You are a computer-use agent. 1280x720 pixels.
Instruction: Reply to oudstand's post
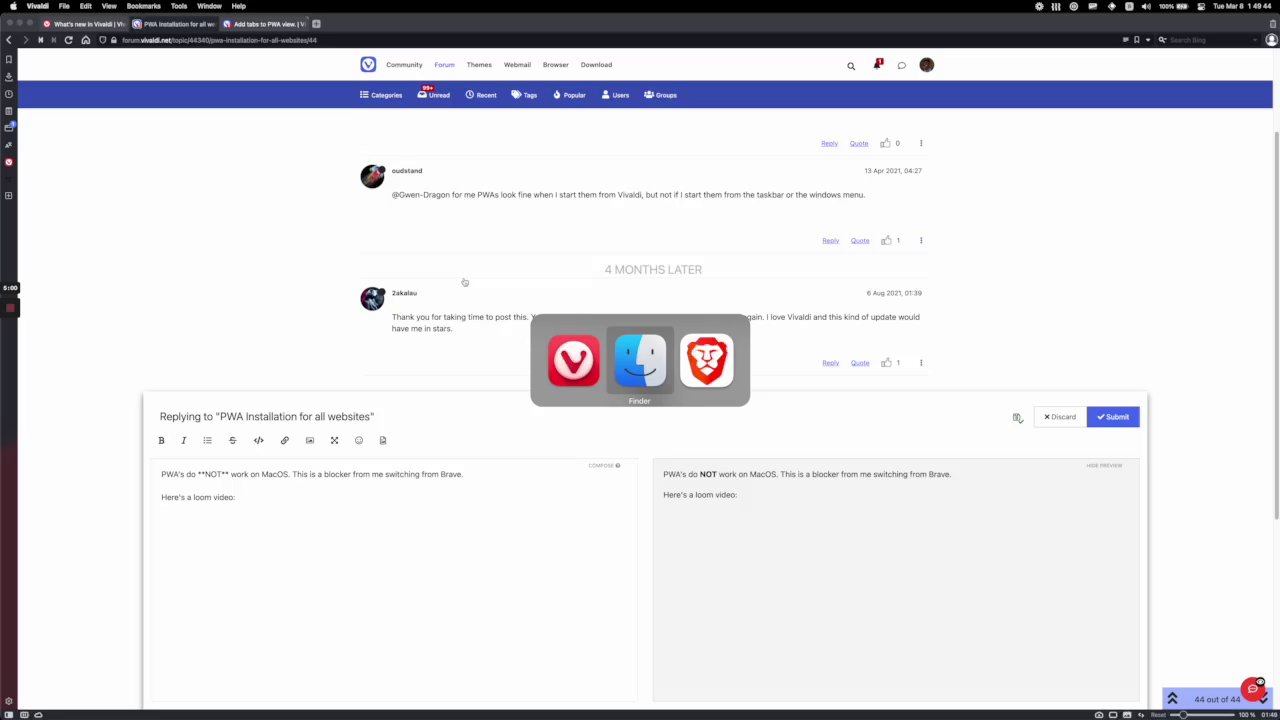[x=830, y=241]
